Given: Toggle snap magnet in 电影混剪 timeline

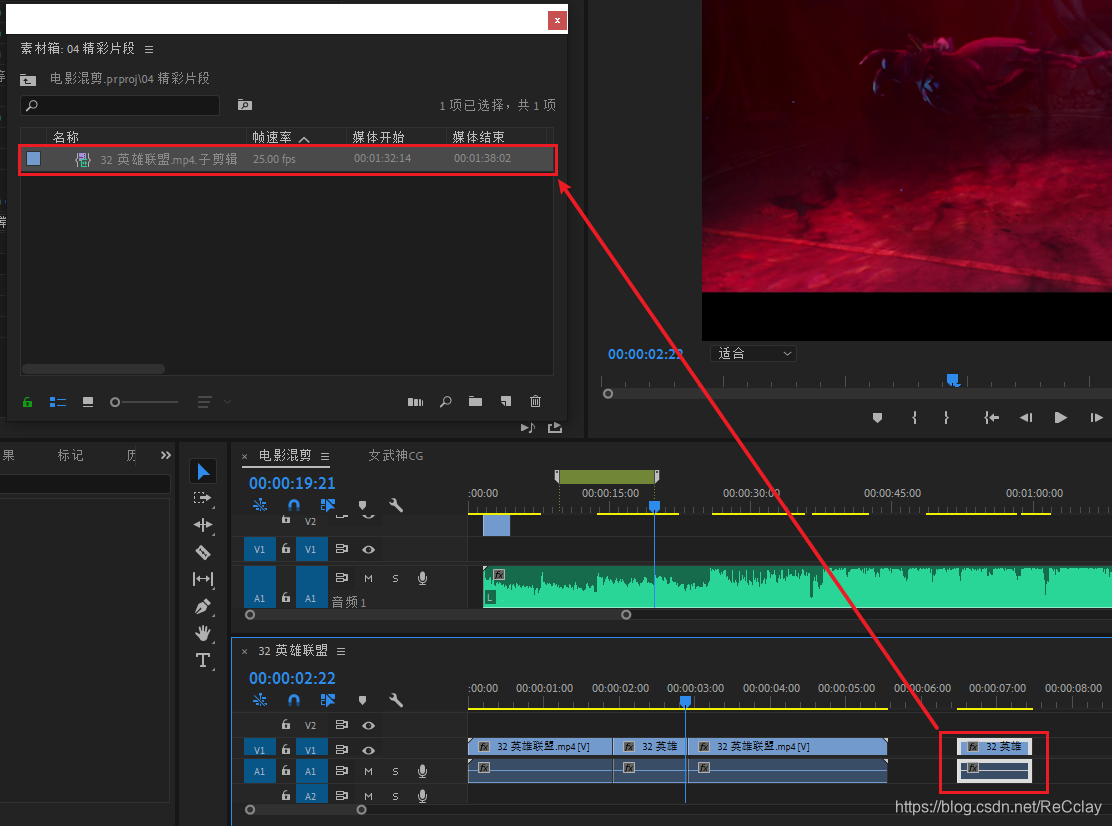Looking at the screenshot, I should pos(294,505).
